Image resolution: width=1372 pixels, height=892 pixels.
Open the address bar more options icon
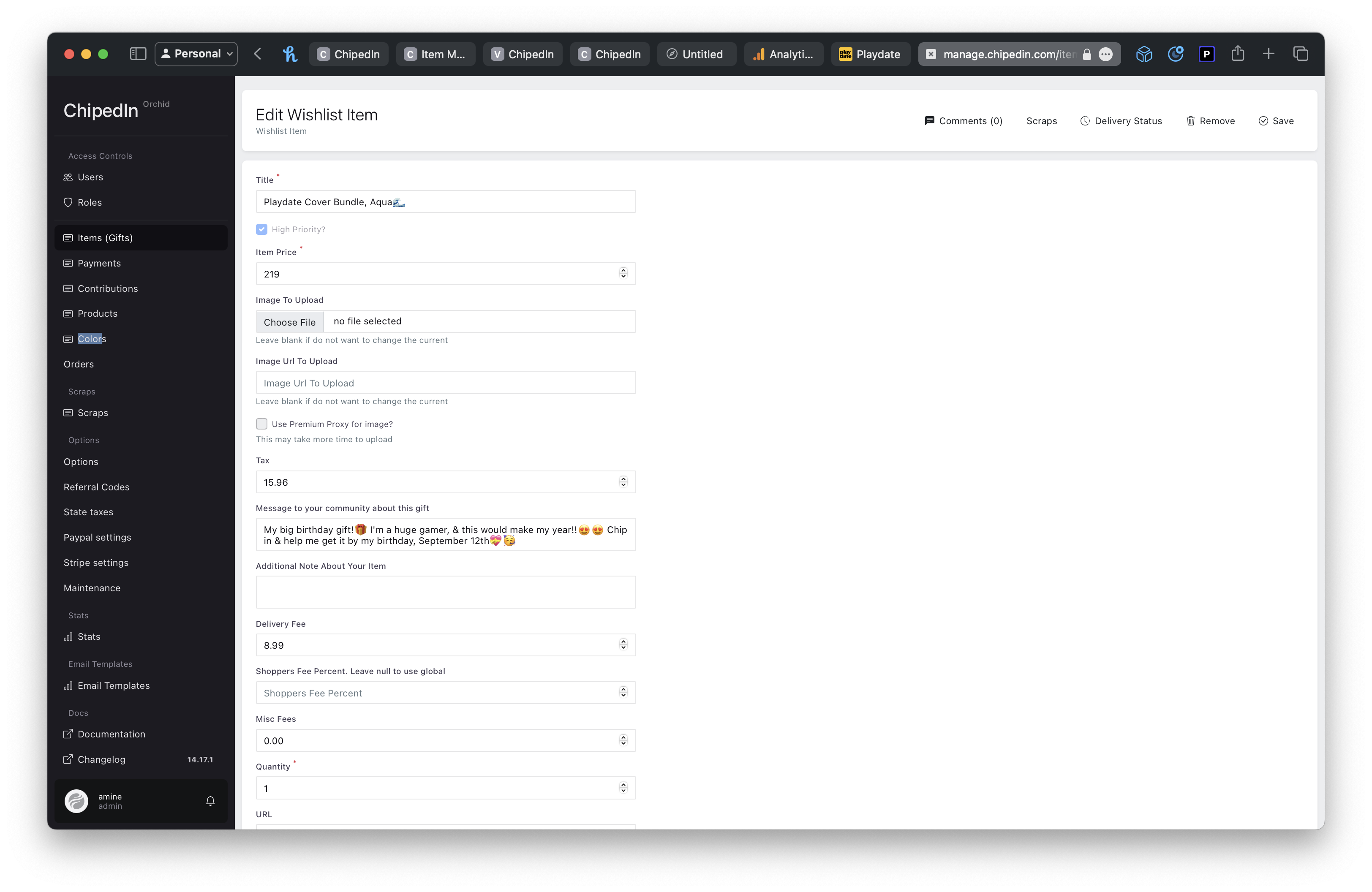pyautogui.click(x=1105, y=54)
